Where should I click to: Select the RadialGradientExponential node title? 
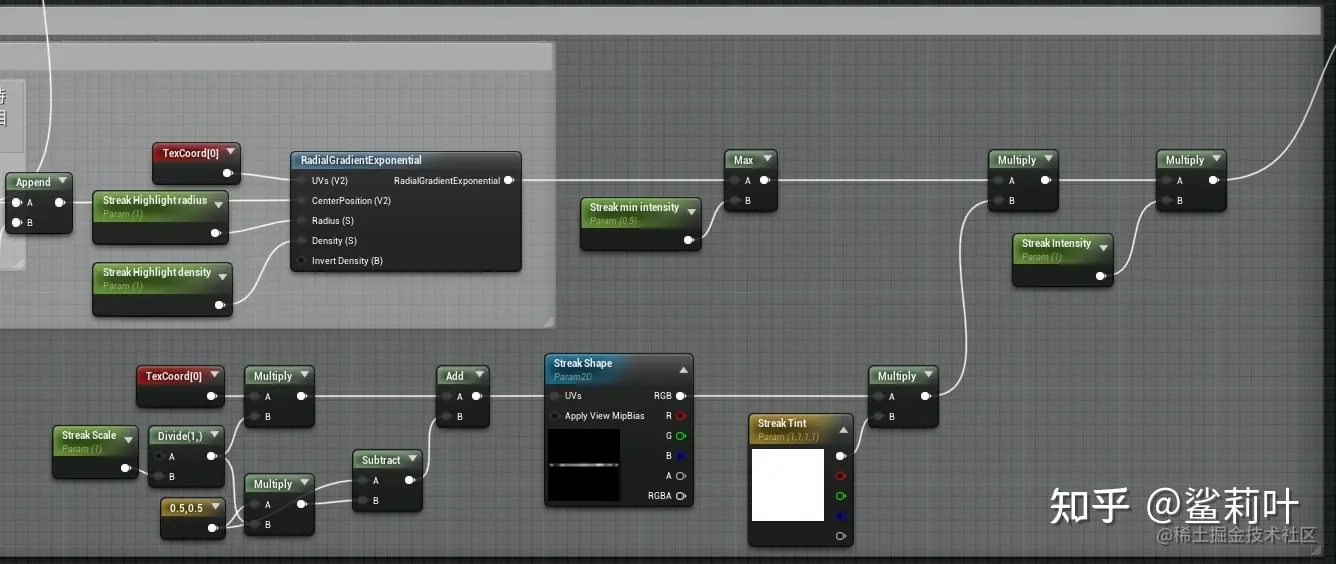361,160
